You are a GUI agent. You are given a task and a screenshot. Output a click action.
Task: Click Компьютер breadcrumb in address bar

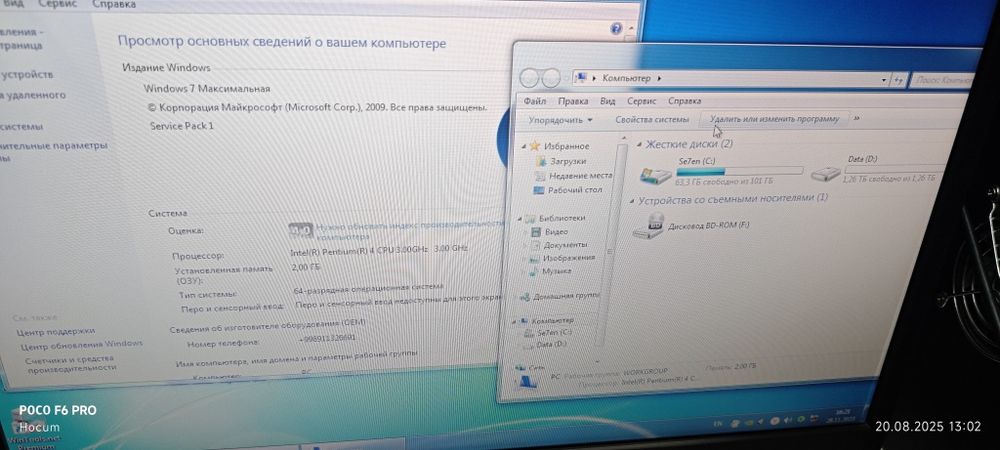coord(626,78)
